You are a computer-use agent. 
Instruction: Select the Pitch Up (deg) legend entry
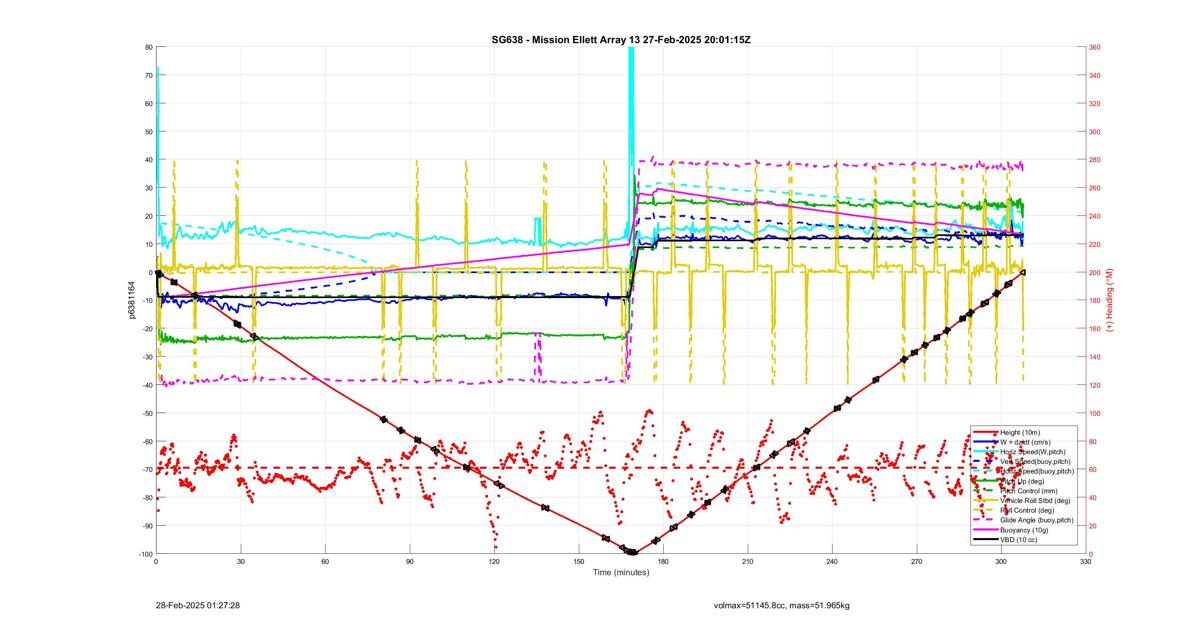click(x=1022, y=481)
